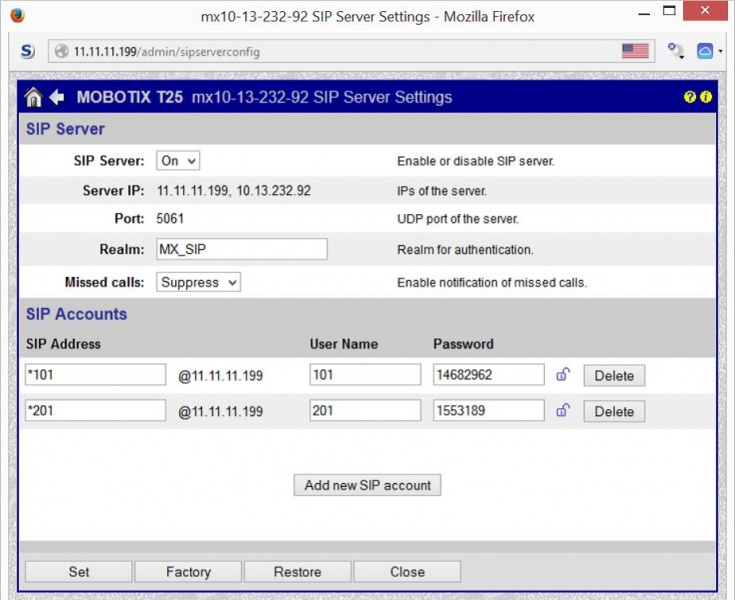This screenshot has height=600, width=735.
Task: Minimize the Firefox window
Action: (644, 14)
